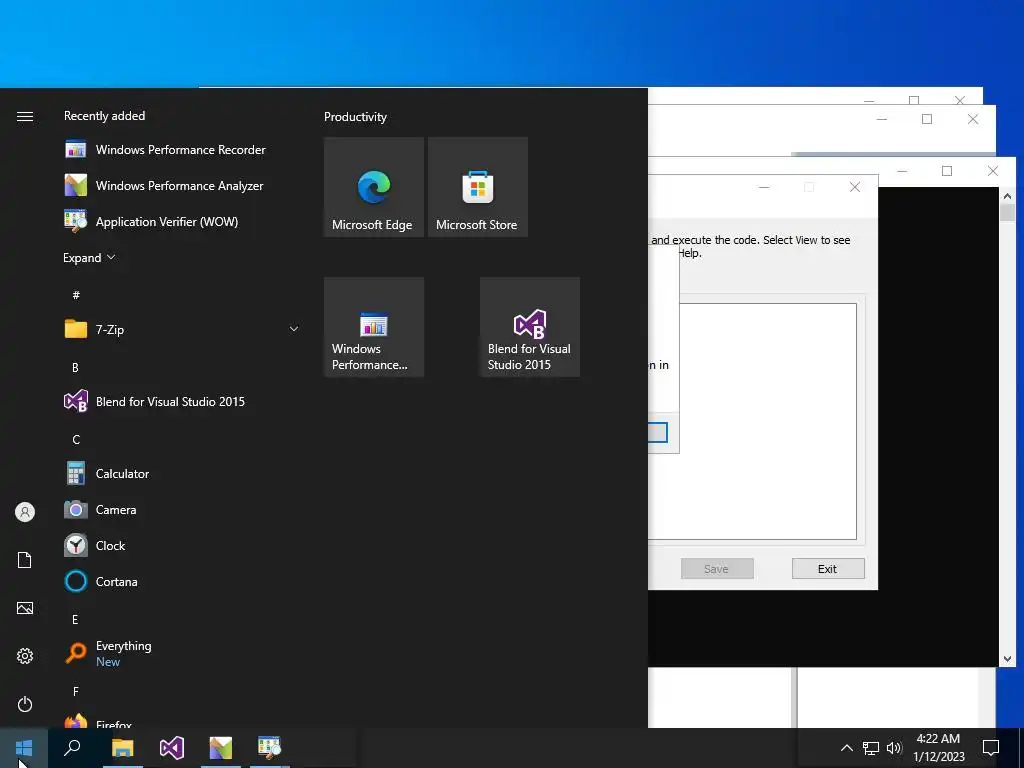Click the Productivity group header
This screenshot has width=1024, height=768.
355,117
